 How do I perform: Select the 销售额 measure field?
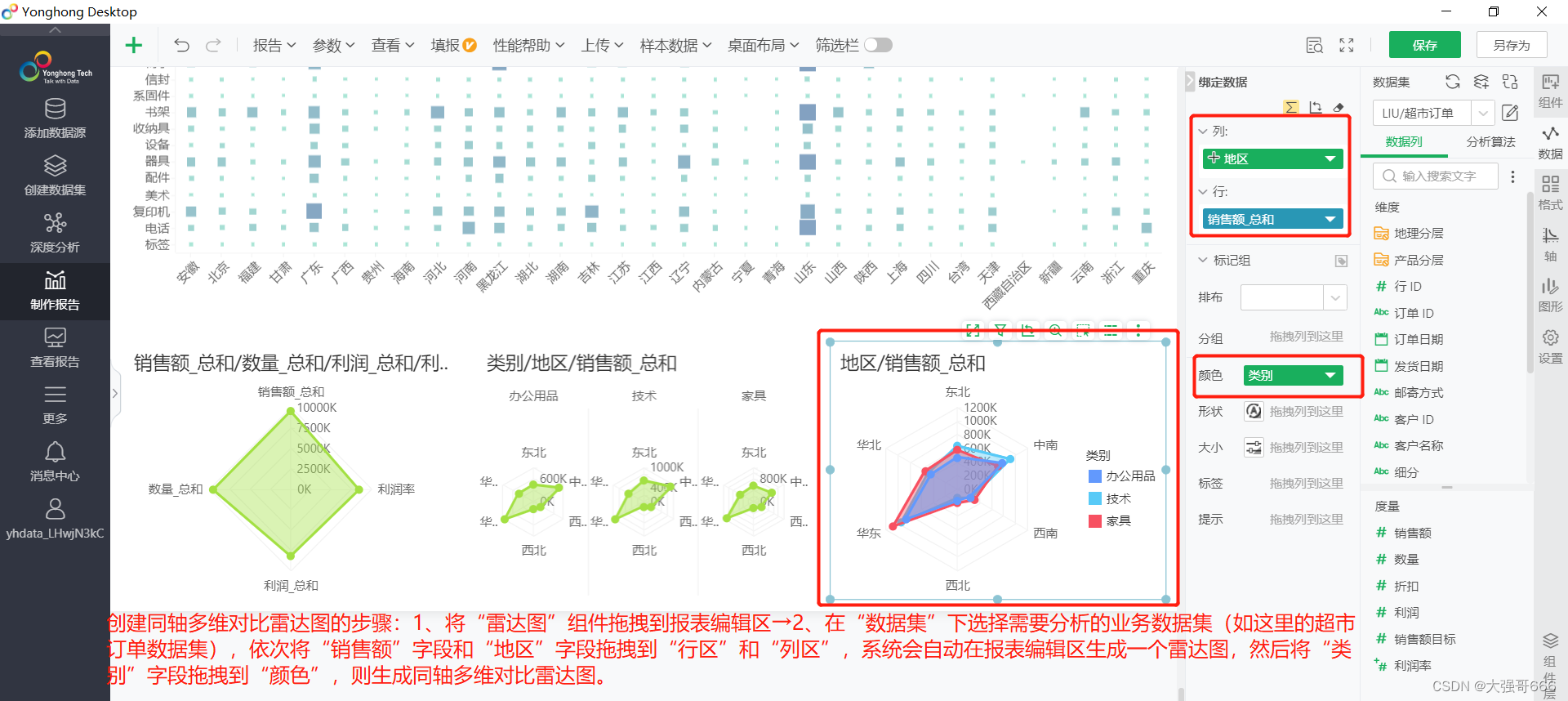pyautogui.click(x=1404, y=533)
